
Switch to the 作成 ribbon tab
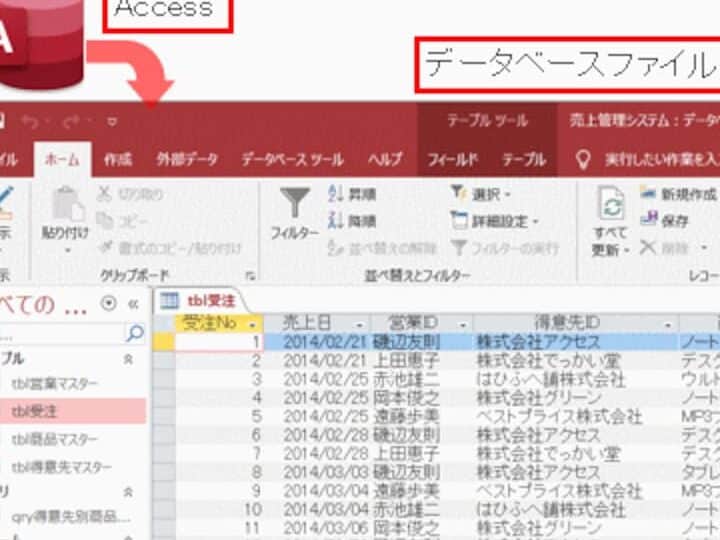coord(118,160)
